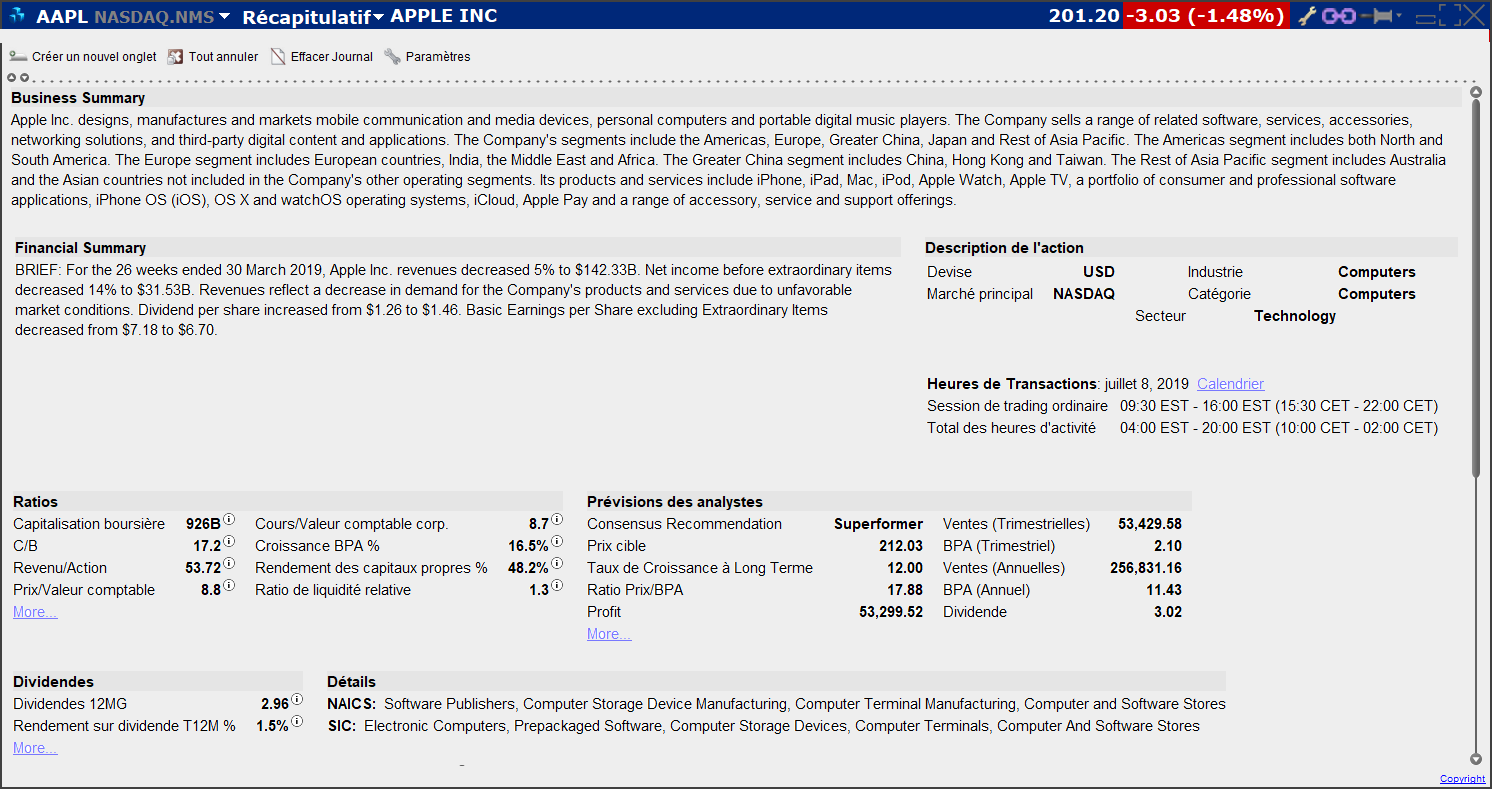The height and width of the screenshot is (789, 1492).
Task: Click the Dividende forecast value 3.02
Action: coord(1168,612)
